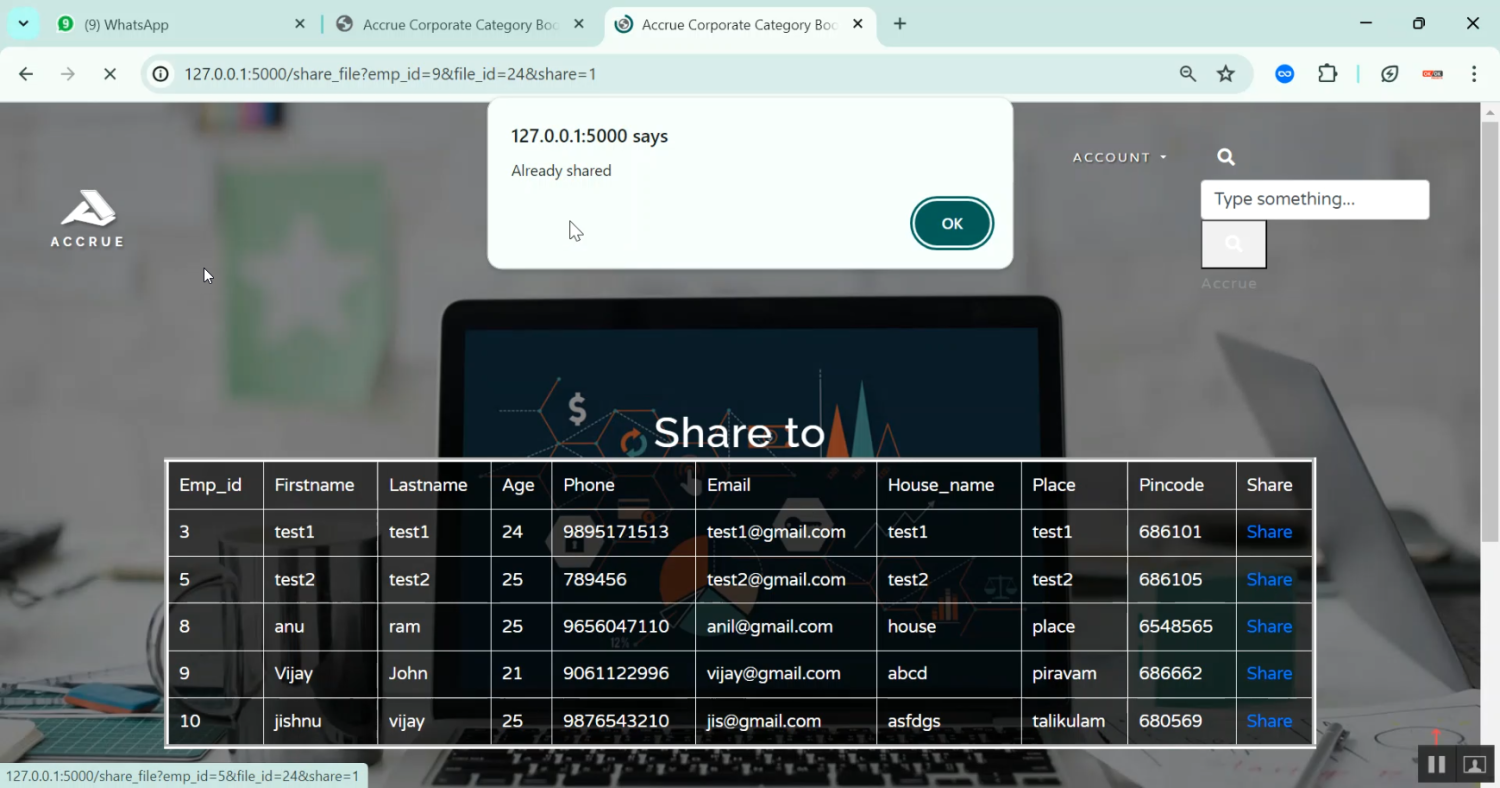Go back to the previous page
Image resolution: width=1500 pixels, height=788 pixels.
(26, 74)
